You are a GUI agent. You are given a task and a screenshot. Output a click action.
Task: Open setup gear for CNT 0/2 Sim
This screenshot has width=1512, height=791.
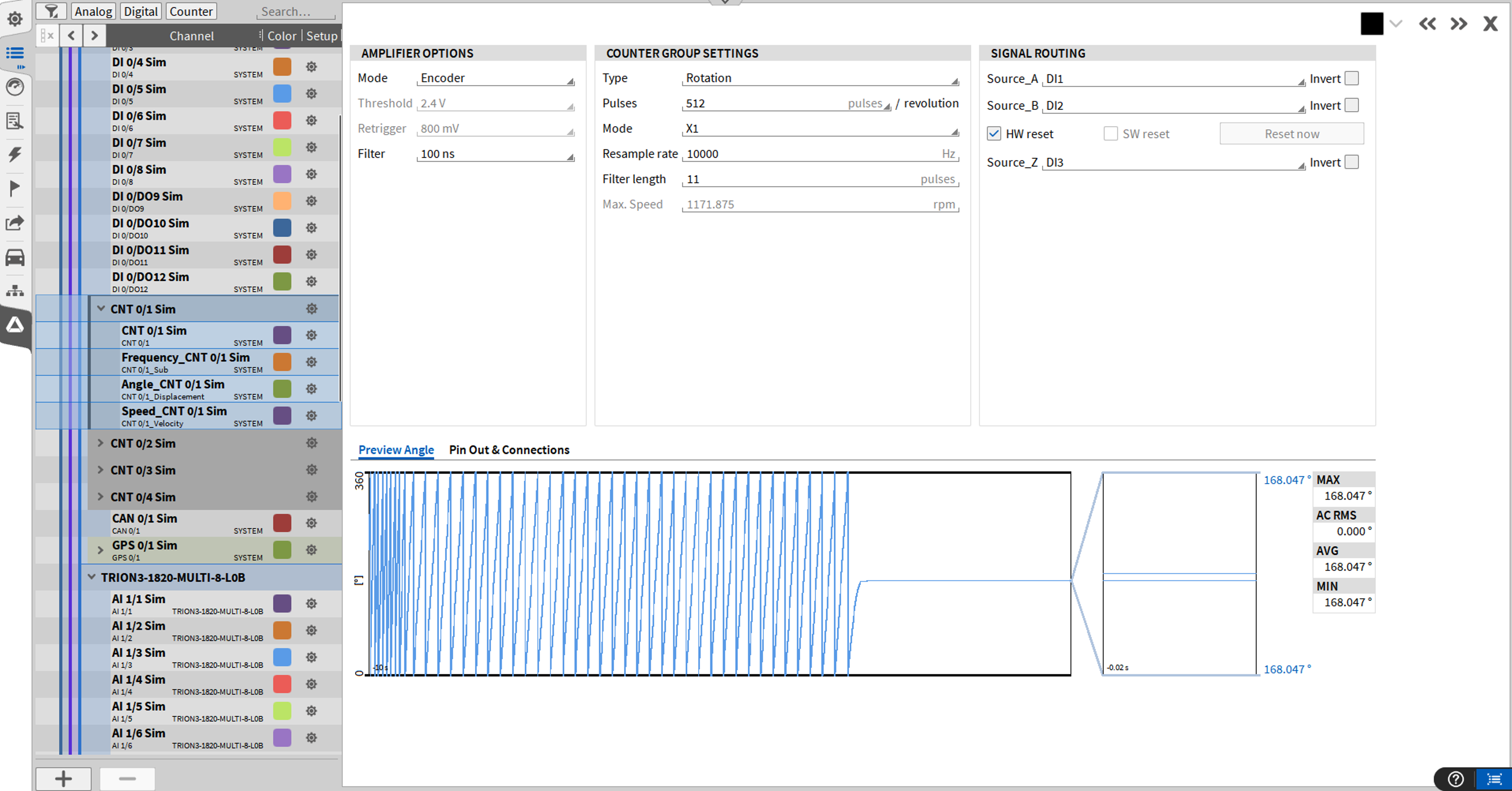(312, 443)
